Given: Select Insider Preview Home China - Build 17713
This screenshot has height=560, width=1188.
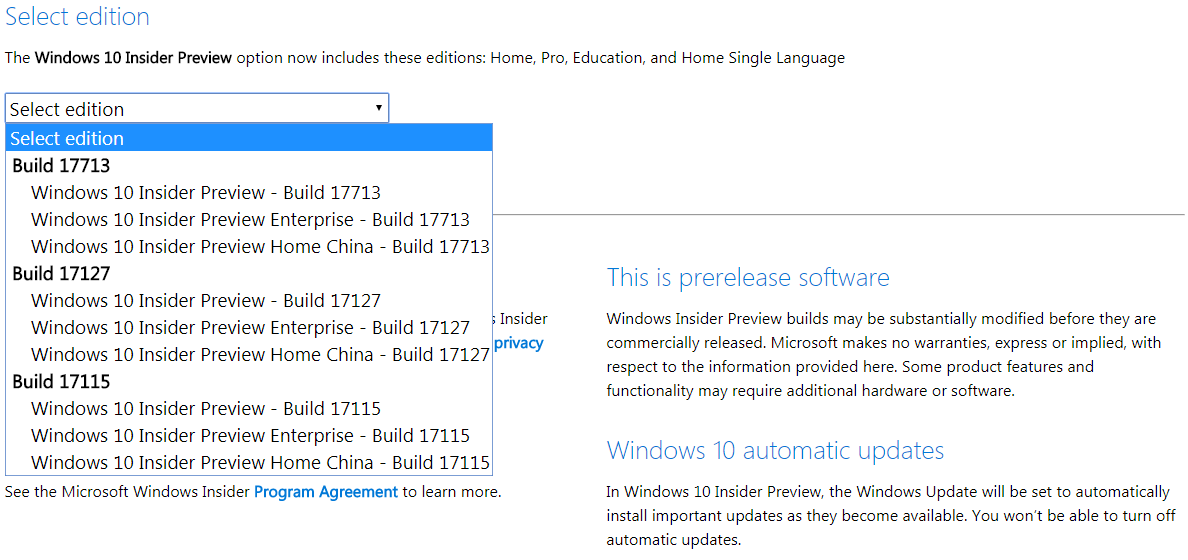Looking at the screenshot, I should (x=249, y=246).
